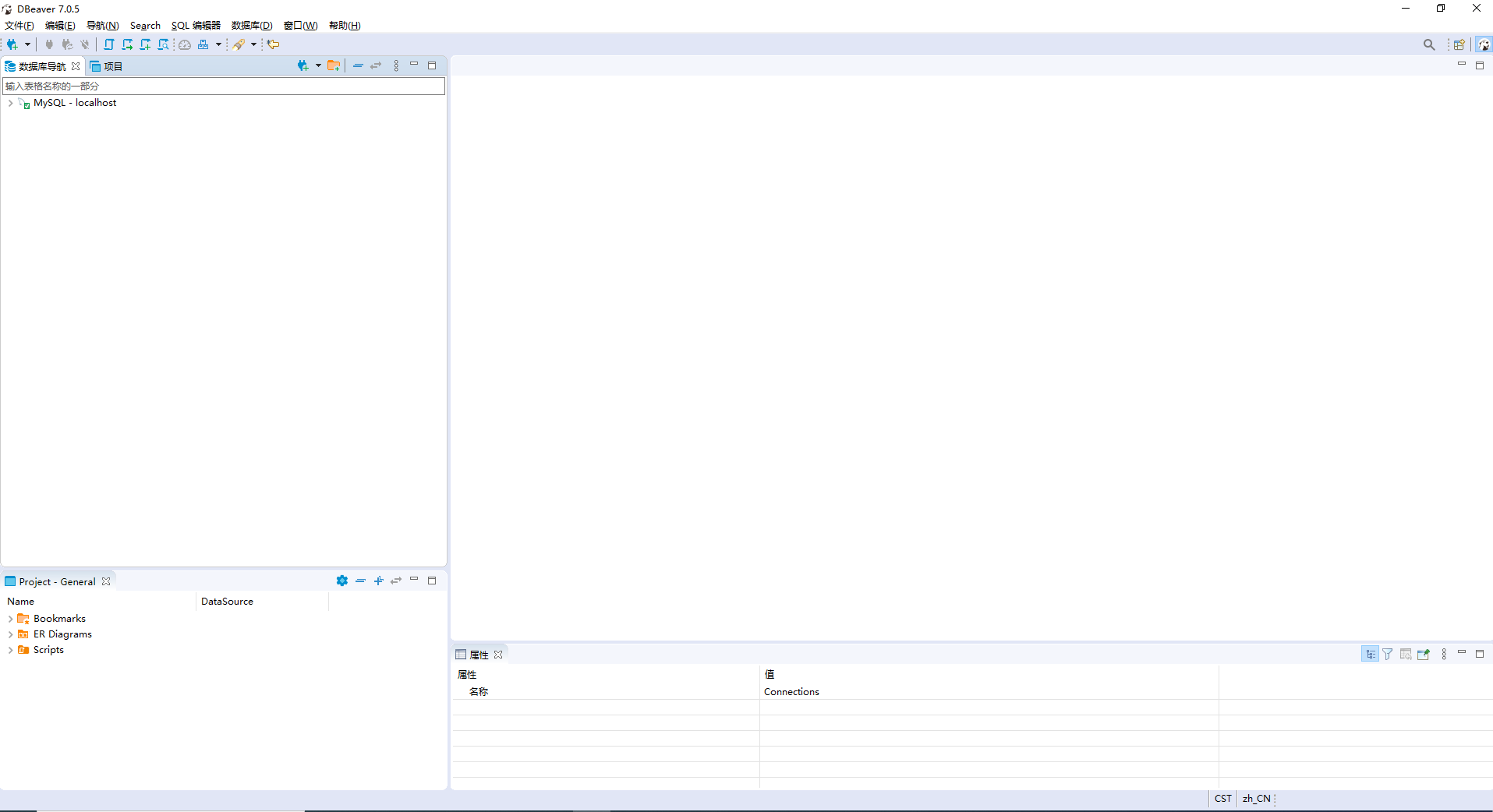Open the SQL 编辑器 menu
Image resolution: width=1493 pixels, height=812 pixels.
coord(196,26)
